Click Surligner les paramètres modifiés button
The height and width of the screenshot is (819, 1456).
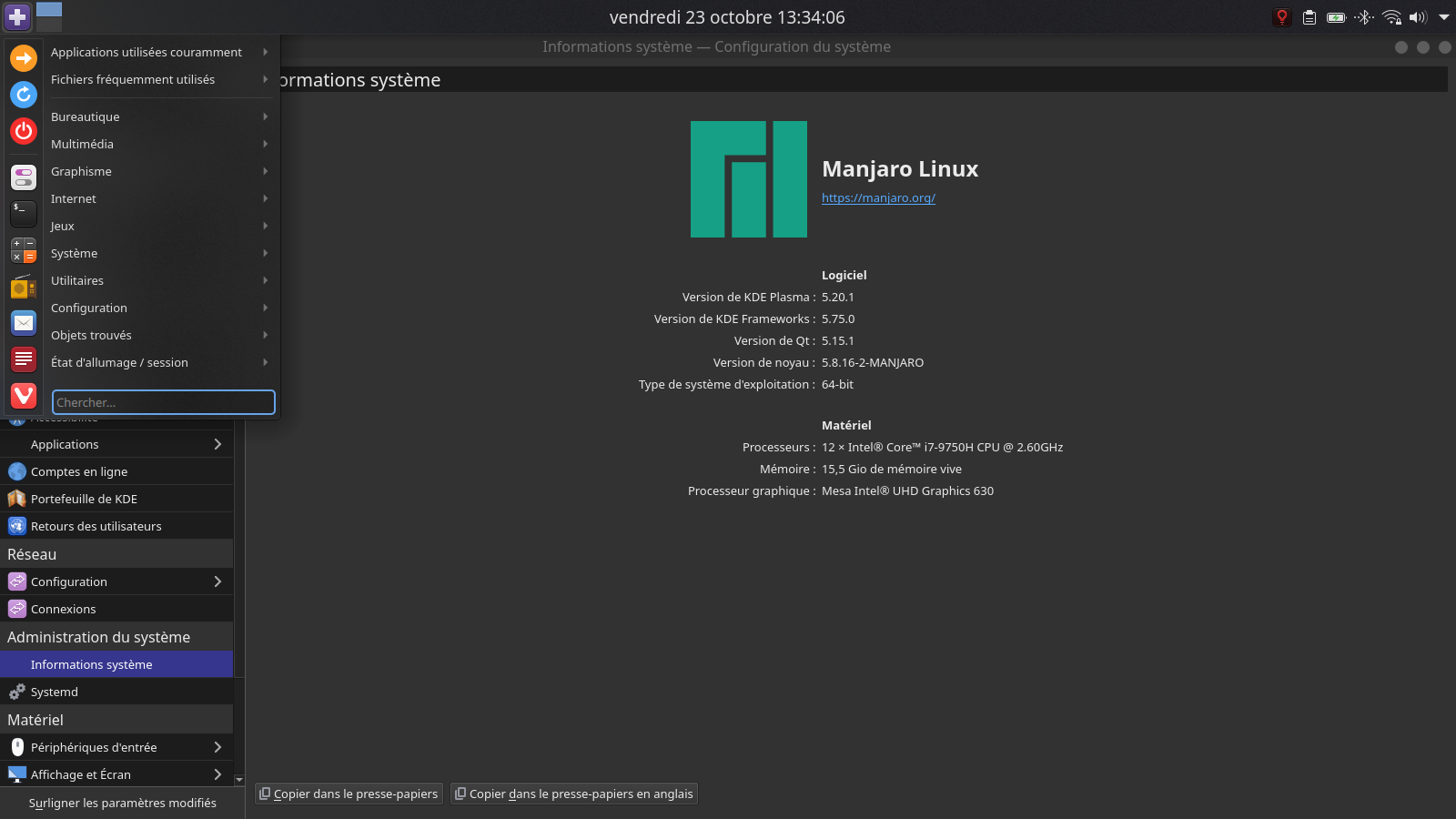123,803
